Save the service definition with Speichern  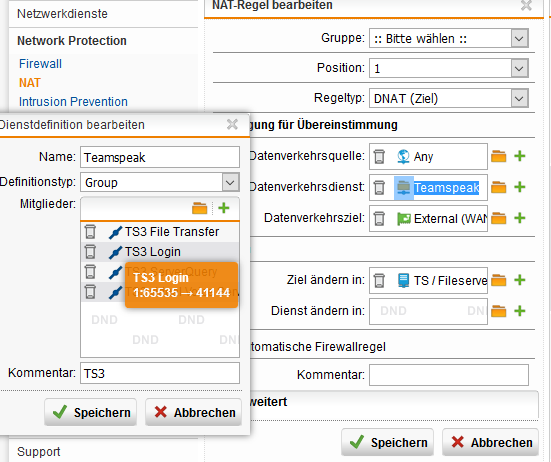pos(91,412)
